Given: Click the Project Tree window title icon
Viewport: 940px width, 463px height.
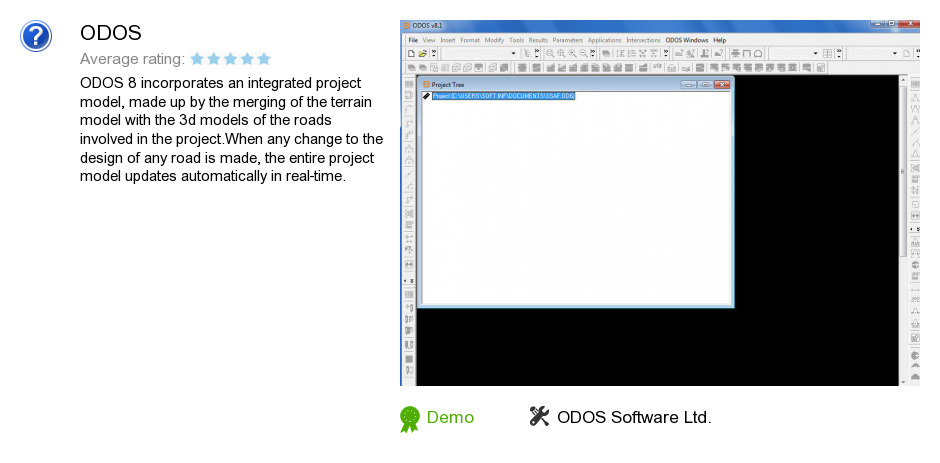Looking at the screenshot, I should [426, 85].
